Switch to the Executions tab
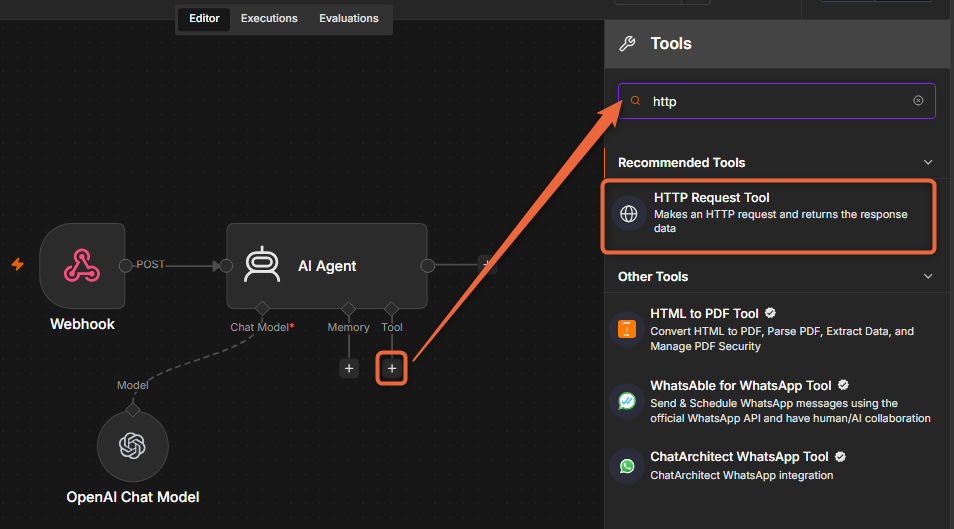 point(269,18)
